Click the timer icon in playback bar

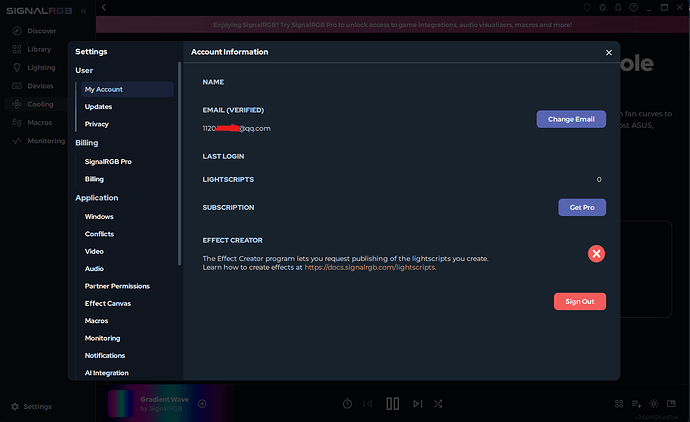click(347, 404)
